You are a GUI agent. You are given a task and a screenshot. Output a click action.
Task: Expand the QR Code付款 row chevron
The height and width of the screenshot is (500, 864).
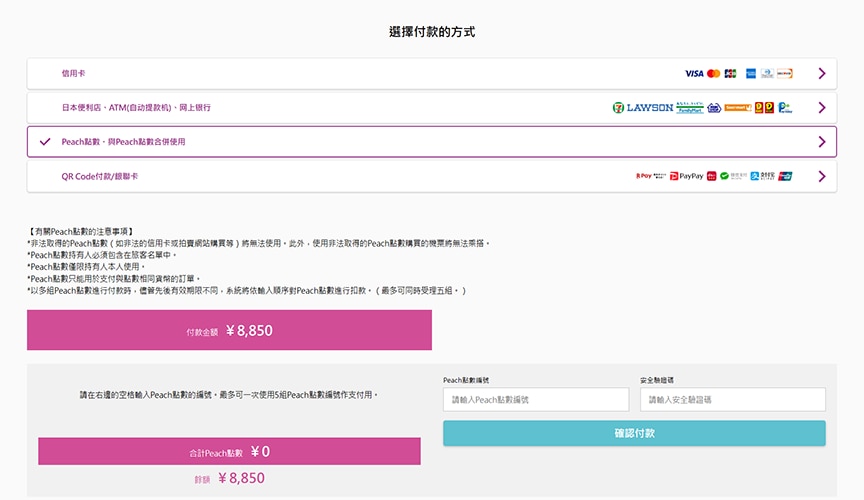click(x=822, y=176)
